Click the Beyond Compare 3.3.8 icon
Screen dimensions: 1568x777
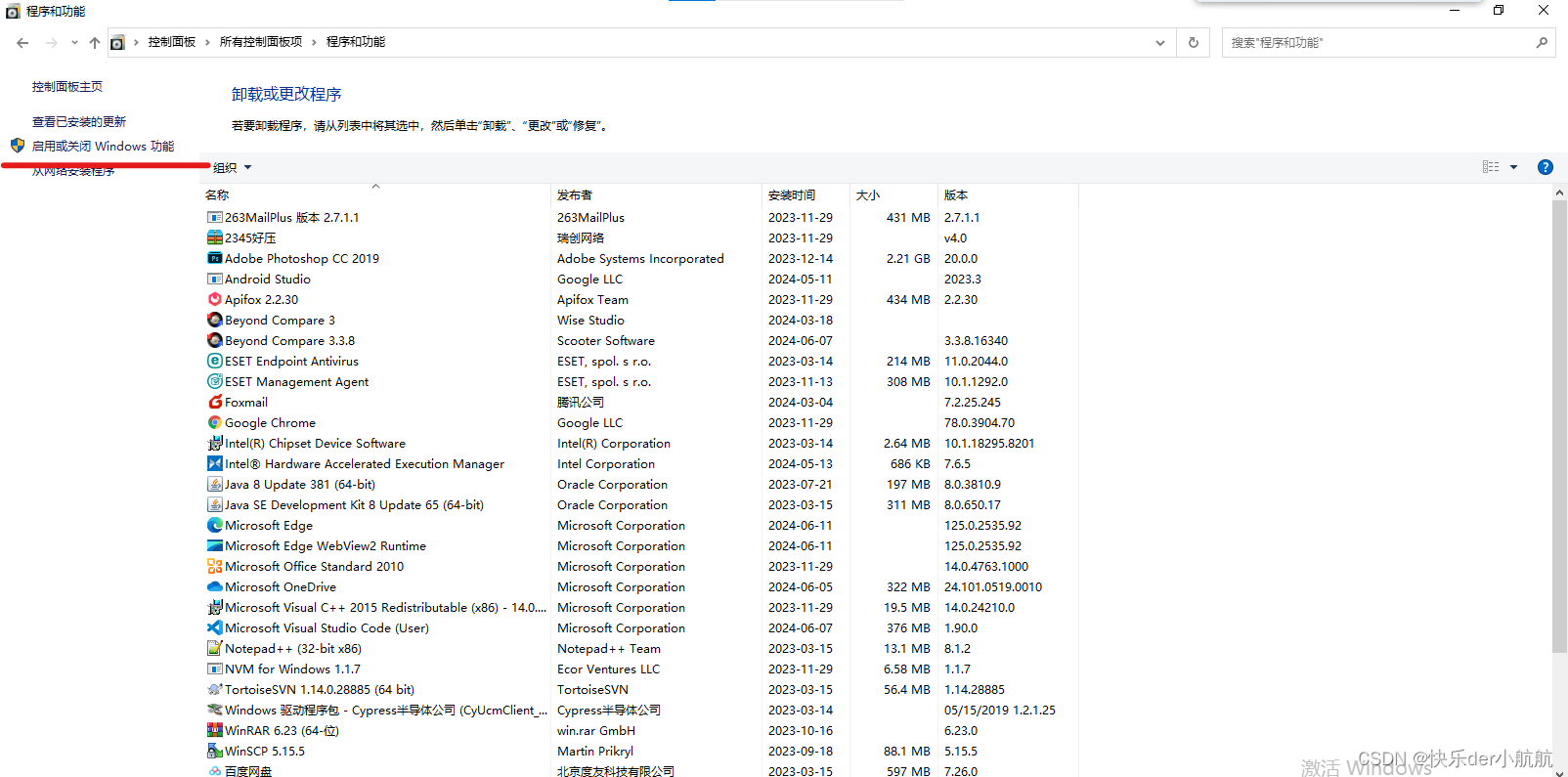(215, 340)
